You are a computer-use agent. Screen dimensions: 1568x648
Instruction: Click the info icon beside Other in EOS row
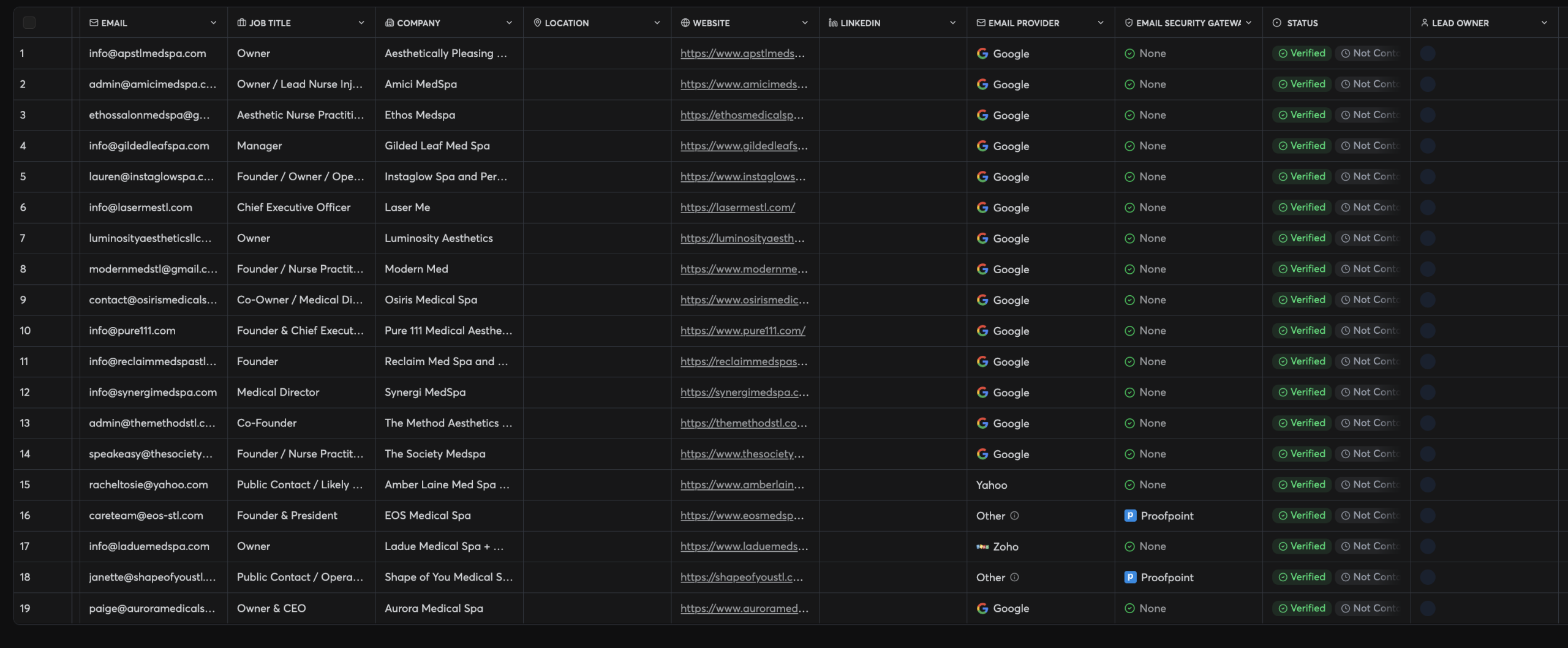click(x=1014, y=516)
